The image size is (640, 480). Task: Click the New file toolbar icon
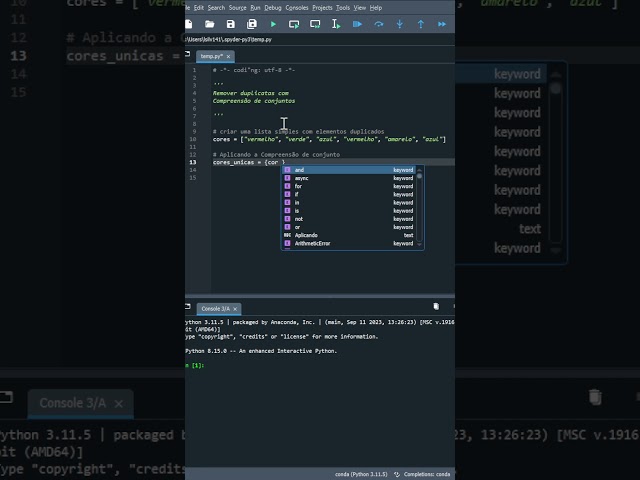click(189, 24)
